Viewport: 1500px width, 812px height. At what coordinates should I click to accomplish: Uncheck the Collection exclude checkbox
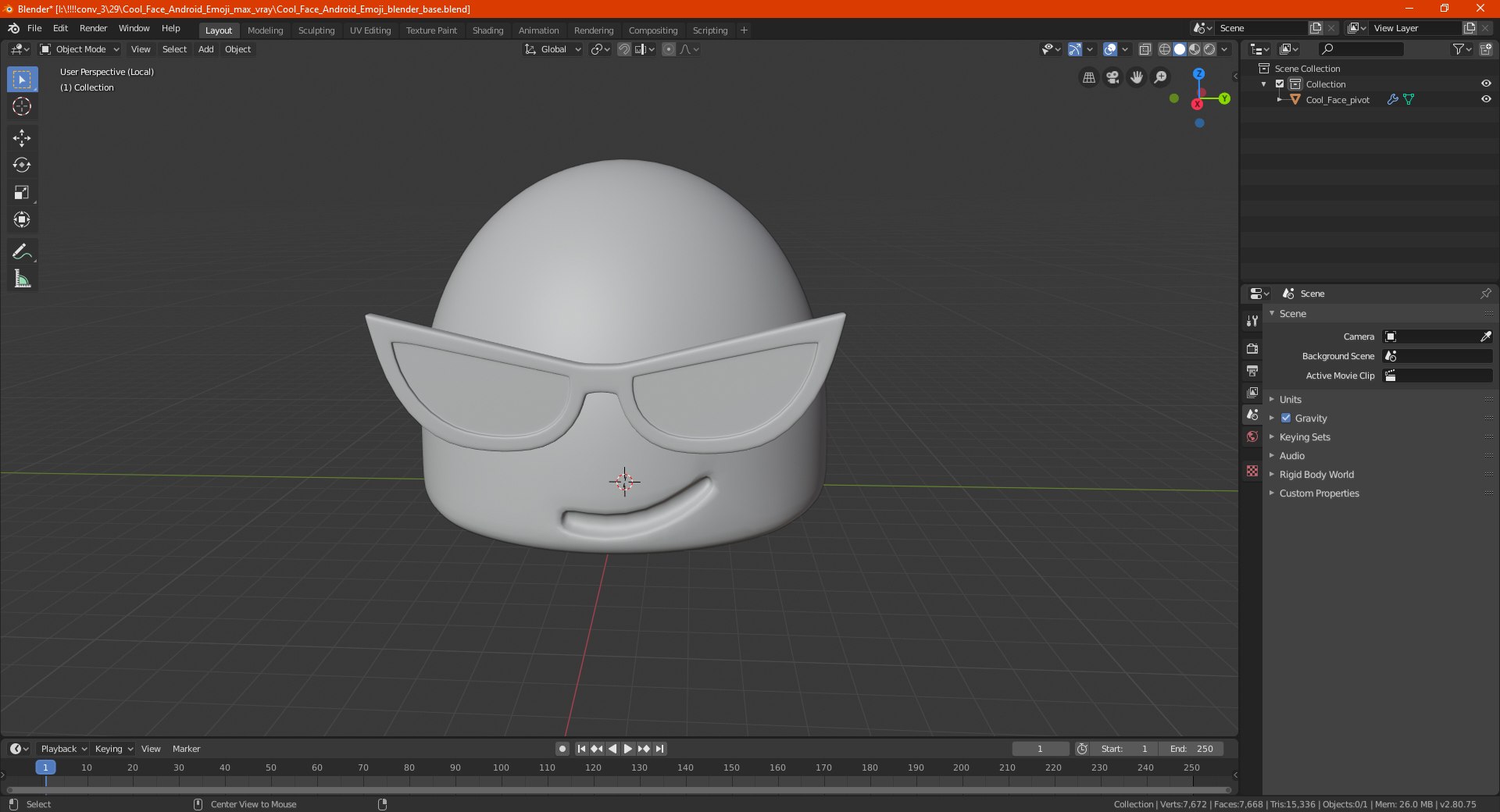[1280, 84]
